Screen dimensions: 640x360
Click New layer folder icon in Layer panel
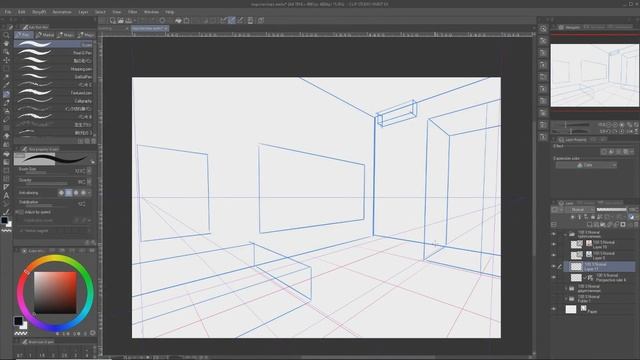click(x=603, y=225)
